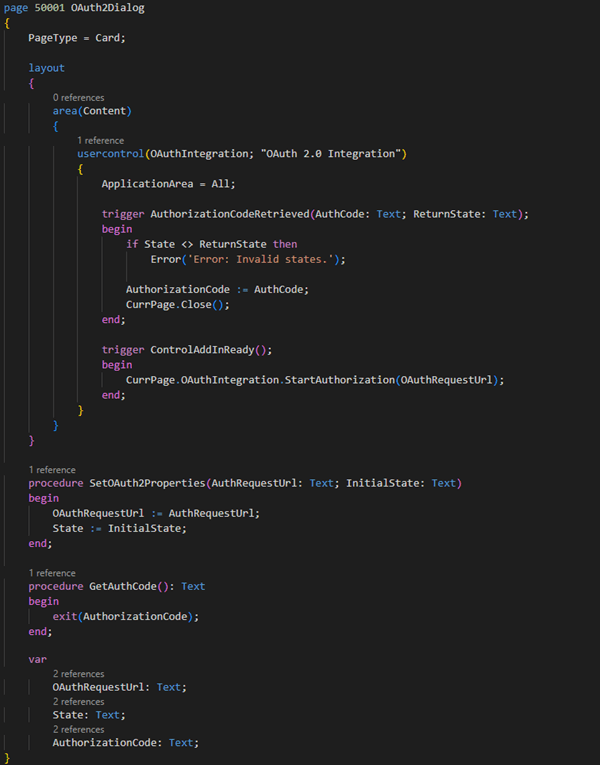Click the 'AuthorizationCodeRetrieved' trigger name
The width and height of the screenshot is (600, 766).
(x=230, y=214)
